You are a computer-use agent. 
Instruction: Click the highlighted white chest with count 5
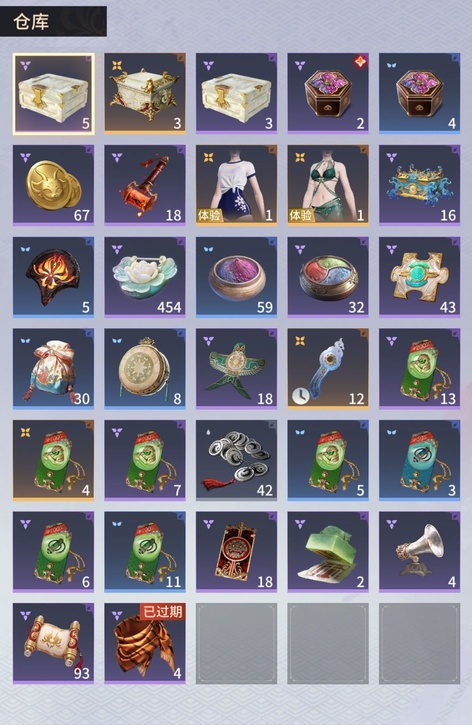click(x=53, y=93)
